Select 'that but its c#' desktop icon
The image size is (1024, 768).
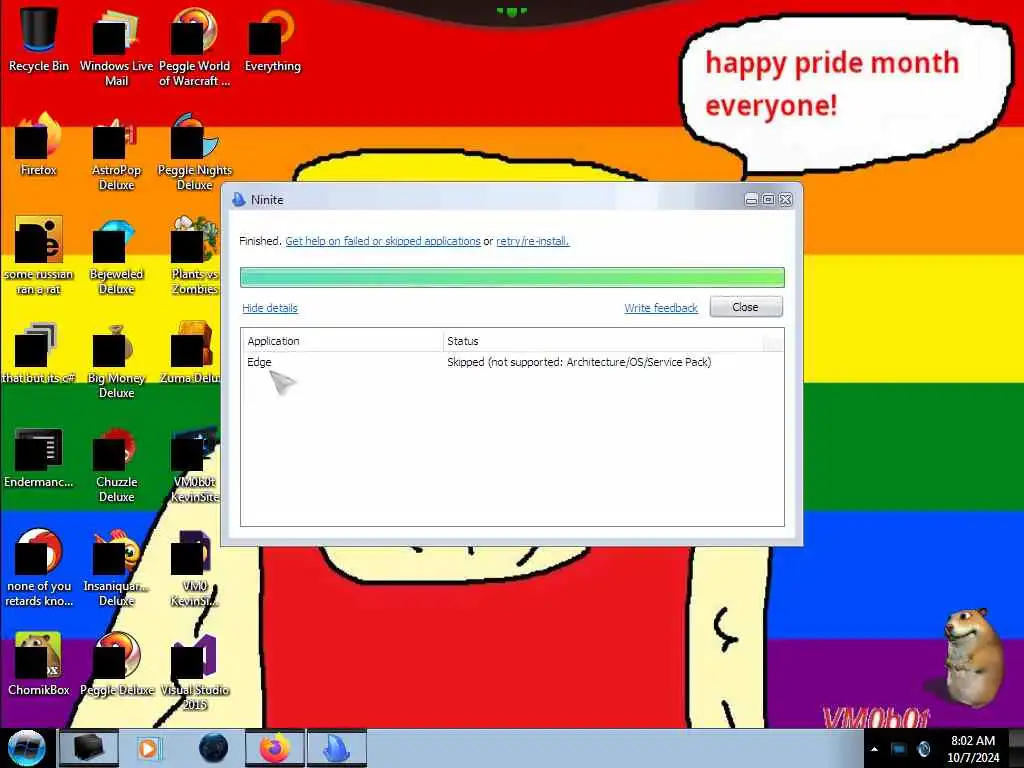pyautogui.click(x=39, y=353)
